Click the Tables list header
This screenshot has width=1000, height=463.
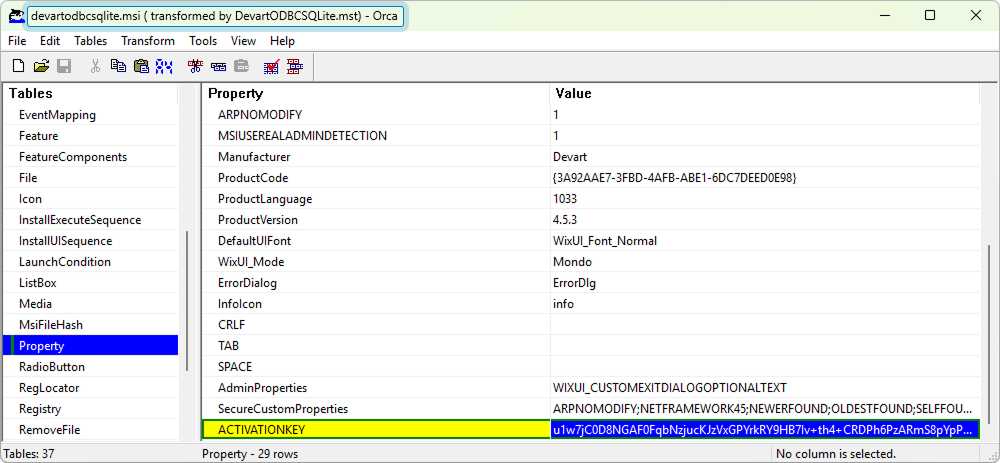(90, 94)
